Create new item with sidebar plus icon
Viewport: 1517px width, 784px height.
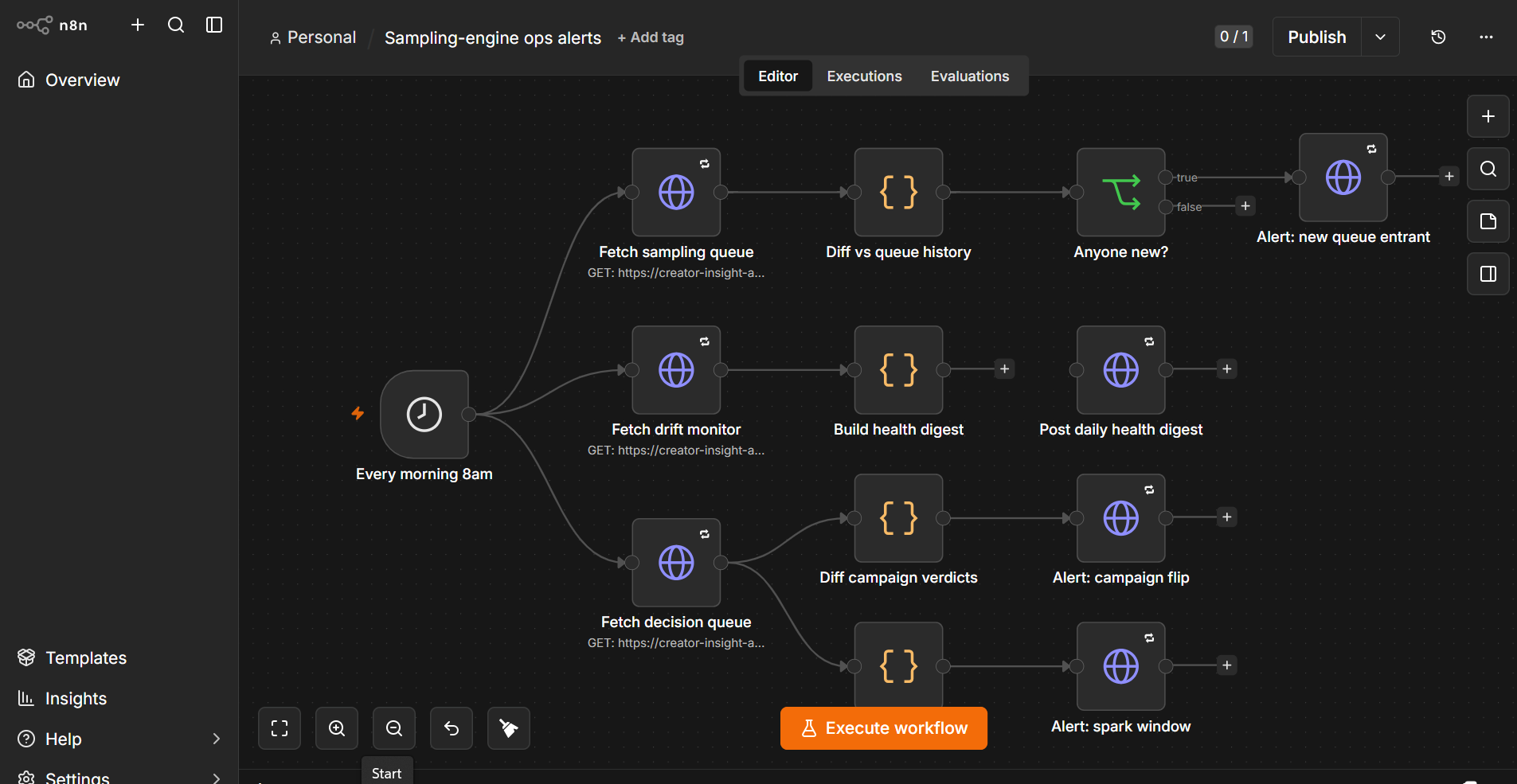point(138,25)
